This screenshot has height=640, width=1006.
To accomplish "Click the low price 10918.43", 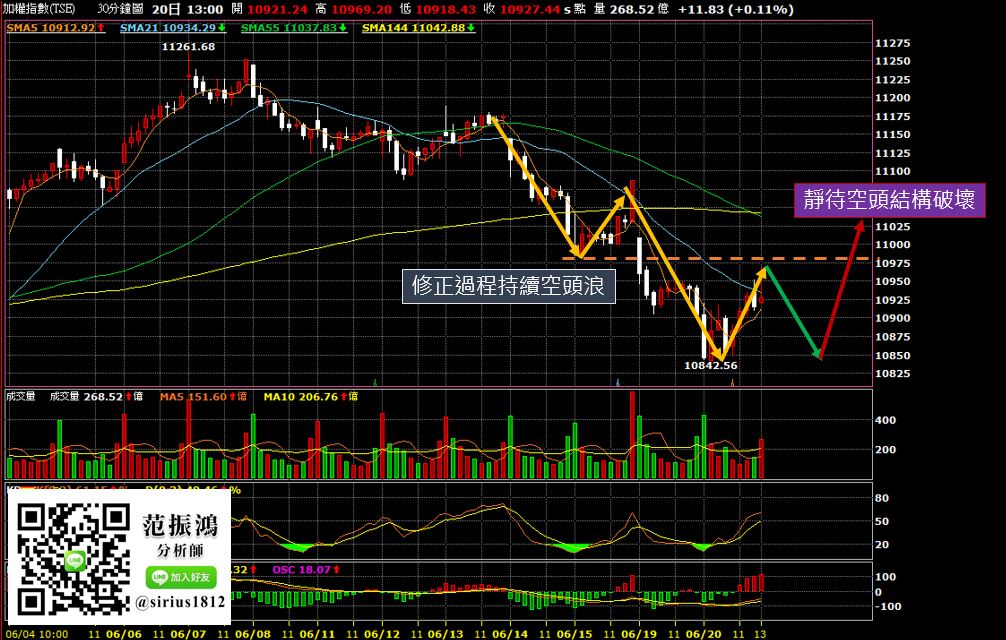I will [x=446, y=10].
